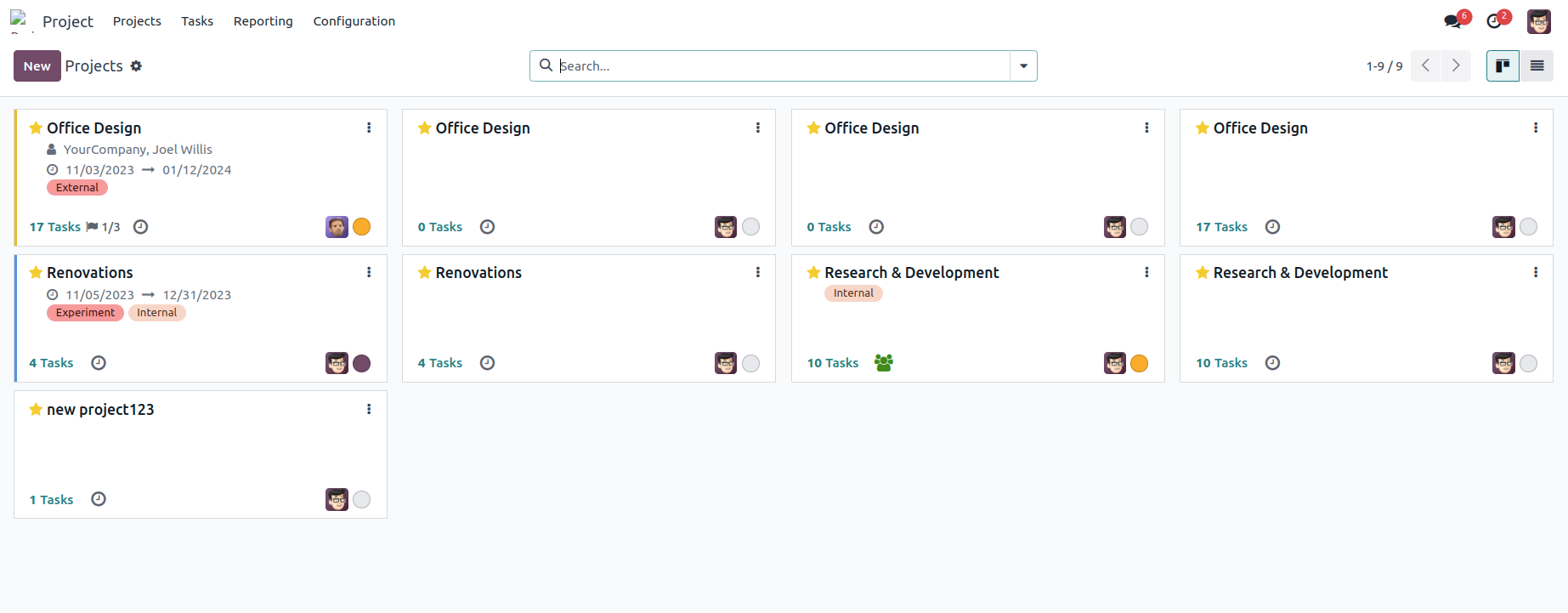
Task: Click into the Search input field
Action: pyautogui.click(x=782, y=66)
